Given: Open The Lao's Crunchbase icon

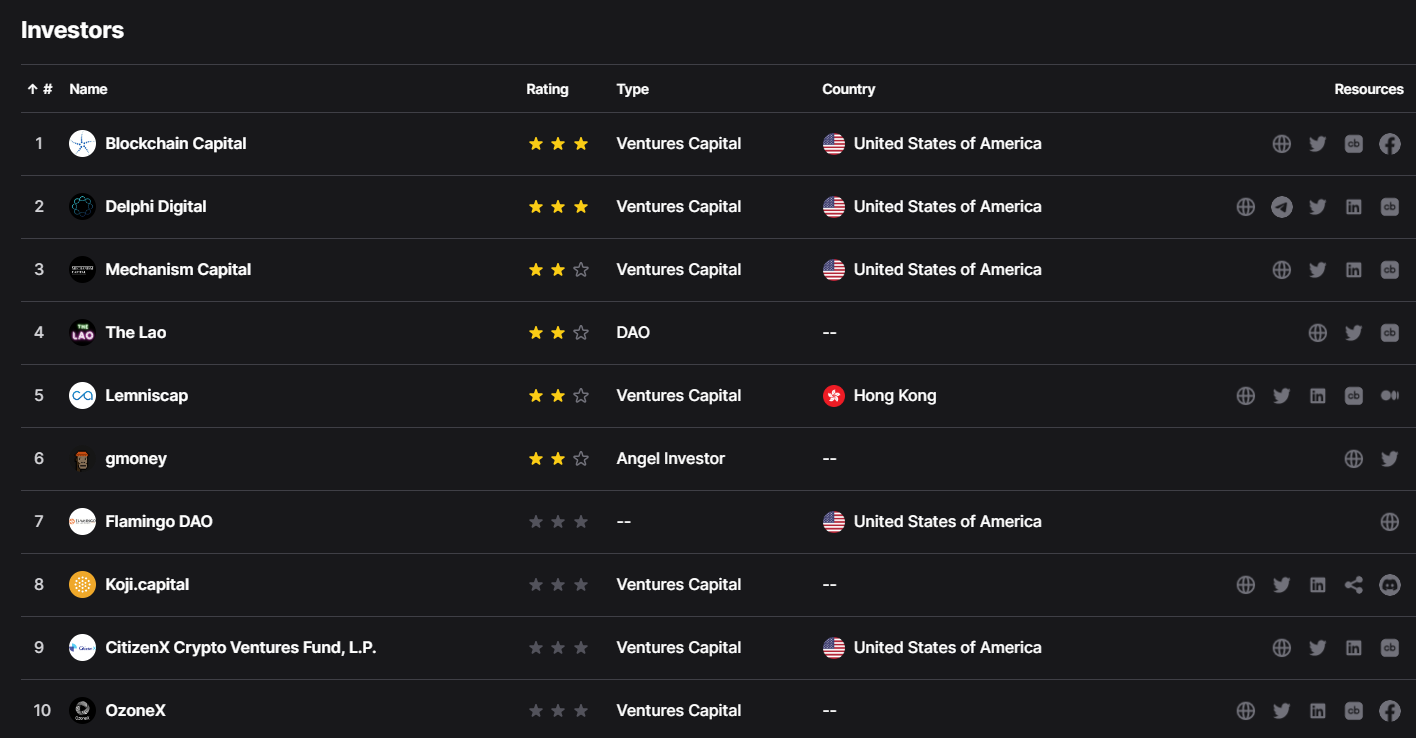Looking at the screenshot, I should (1389, 333).
